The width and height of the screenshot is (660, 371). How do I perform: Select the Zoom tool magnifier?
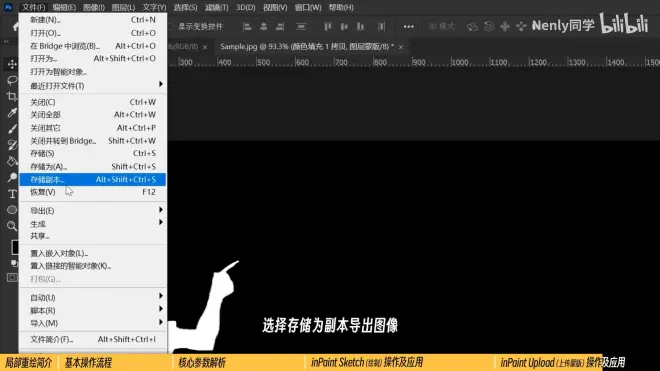(12, 226)
